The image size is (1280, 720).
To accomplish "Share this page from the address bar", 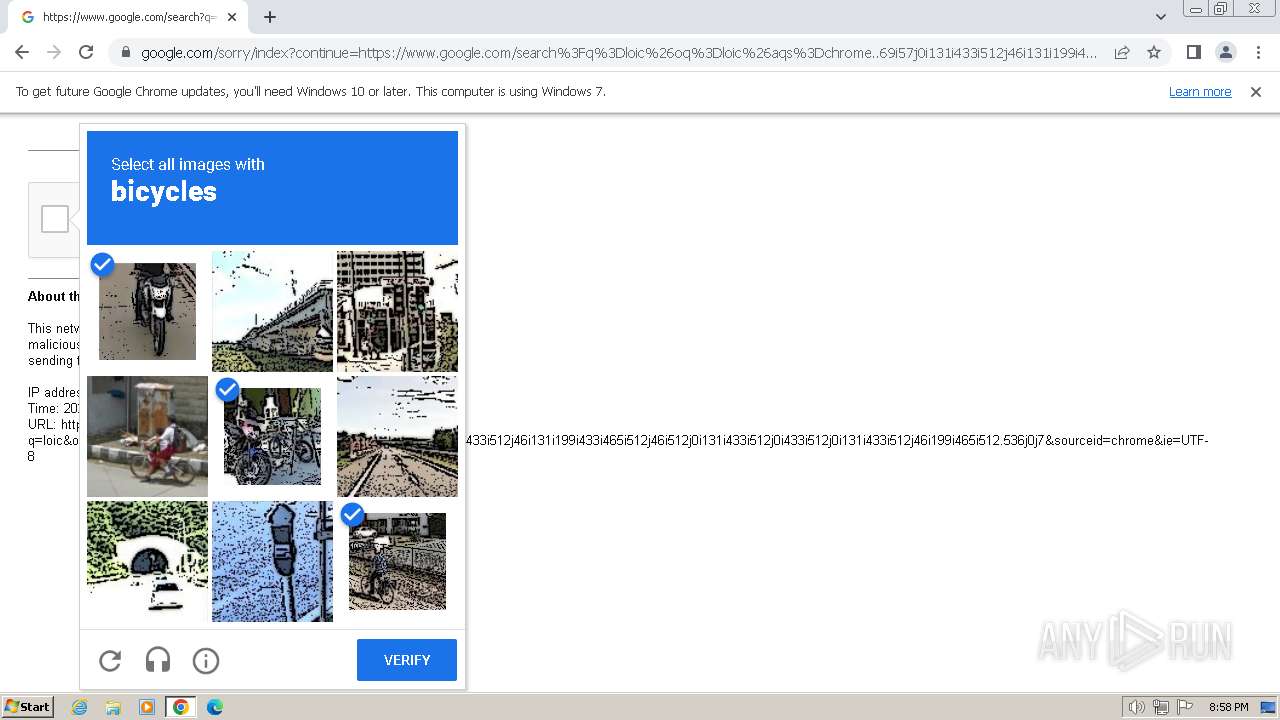I will [x=1122, y=52].
